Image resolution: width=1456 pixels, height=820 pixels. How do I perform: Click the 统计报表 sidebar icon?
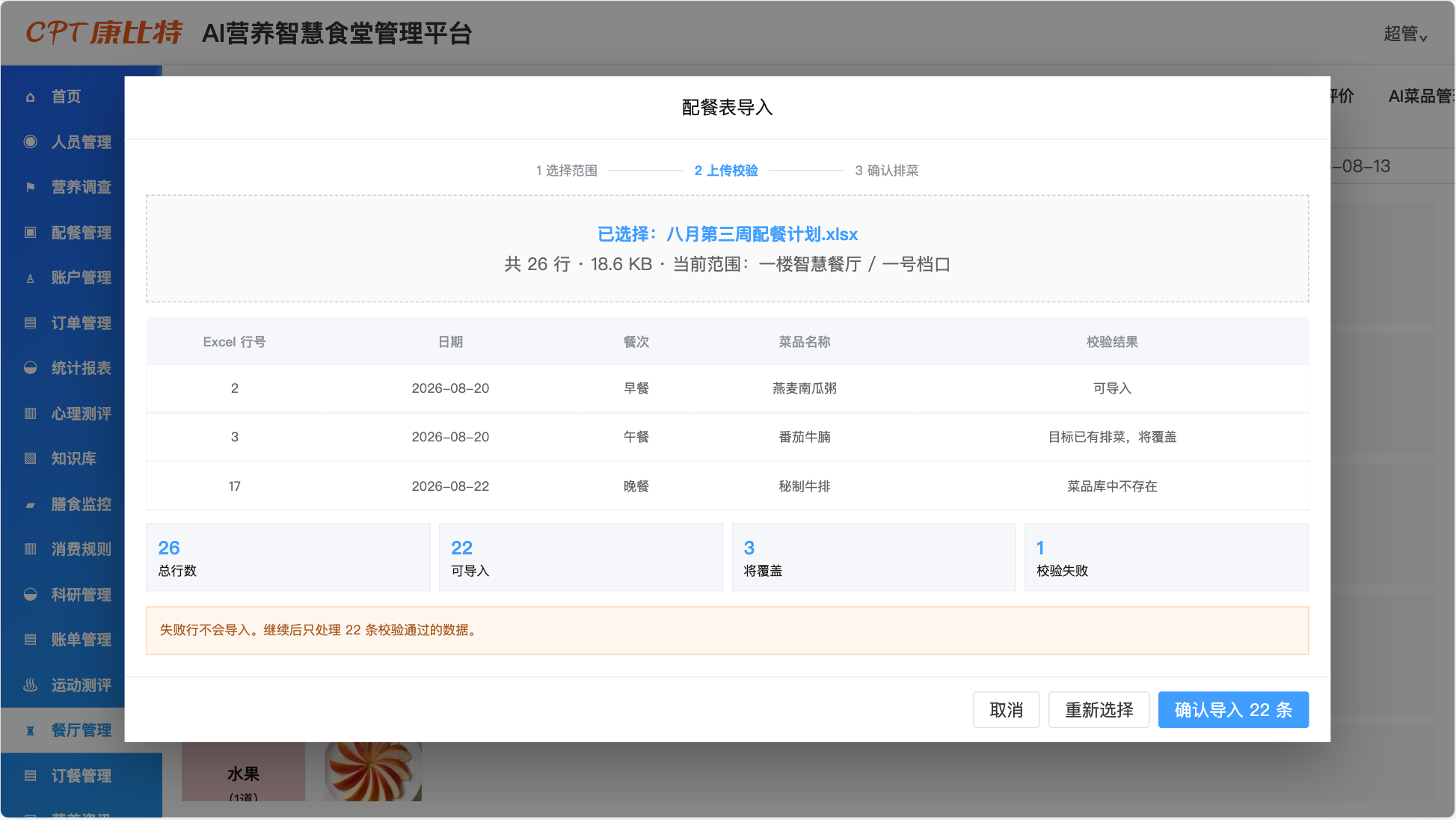tap(30, 368)
